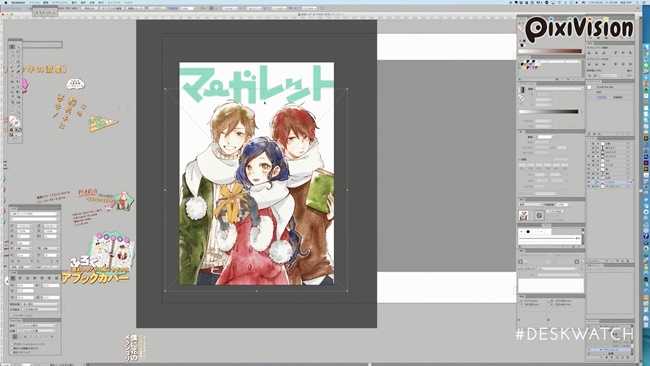Toggle visibility eye of the top layer
The image size is (650, 366).
tap(589, 143)
